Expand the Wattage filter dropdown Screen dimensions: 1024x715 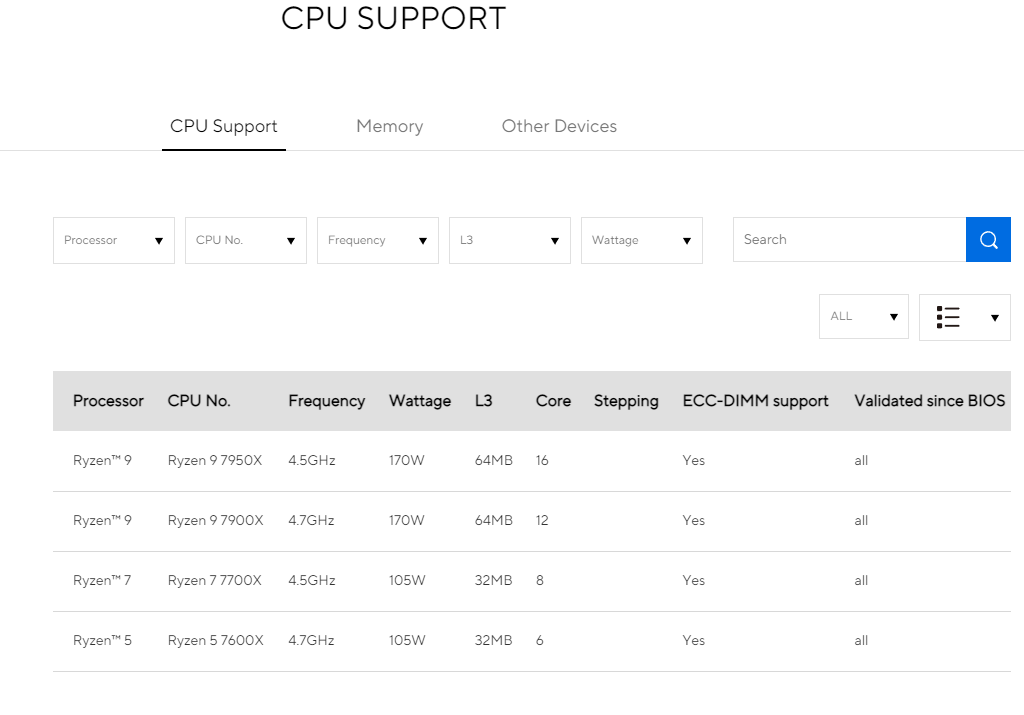tap(642, 241)
